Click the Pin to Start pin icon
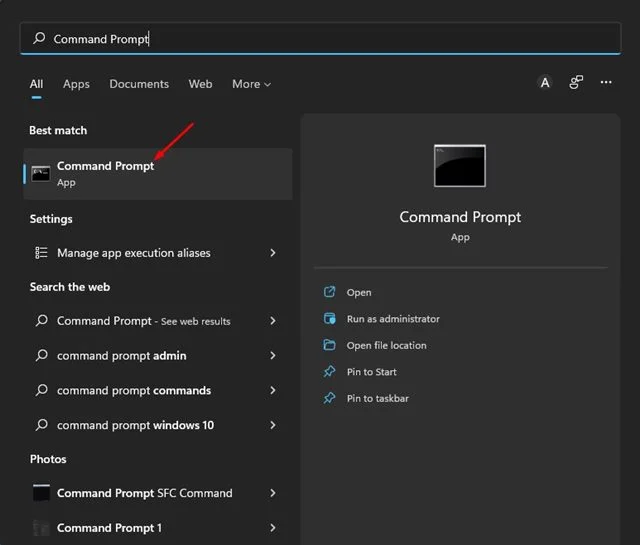 tap(329, 371)
